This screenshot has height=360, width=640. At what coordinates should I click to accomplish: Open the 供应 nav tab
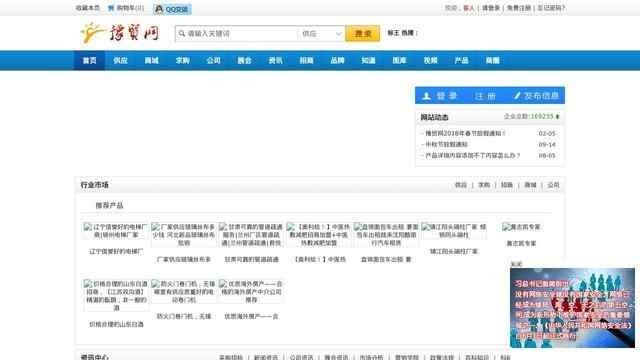(x=120, y=60)
